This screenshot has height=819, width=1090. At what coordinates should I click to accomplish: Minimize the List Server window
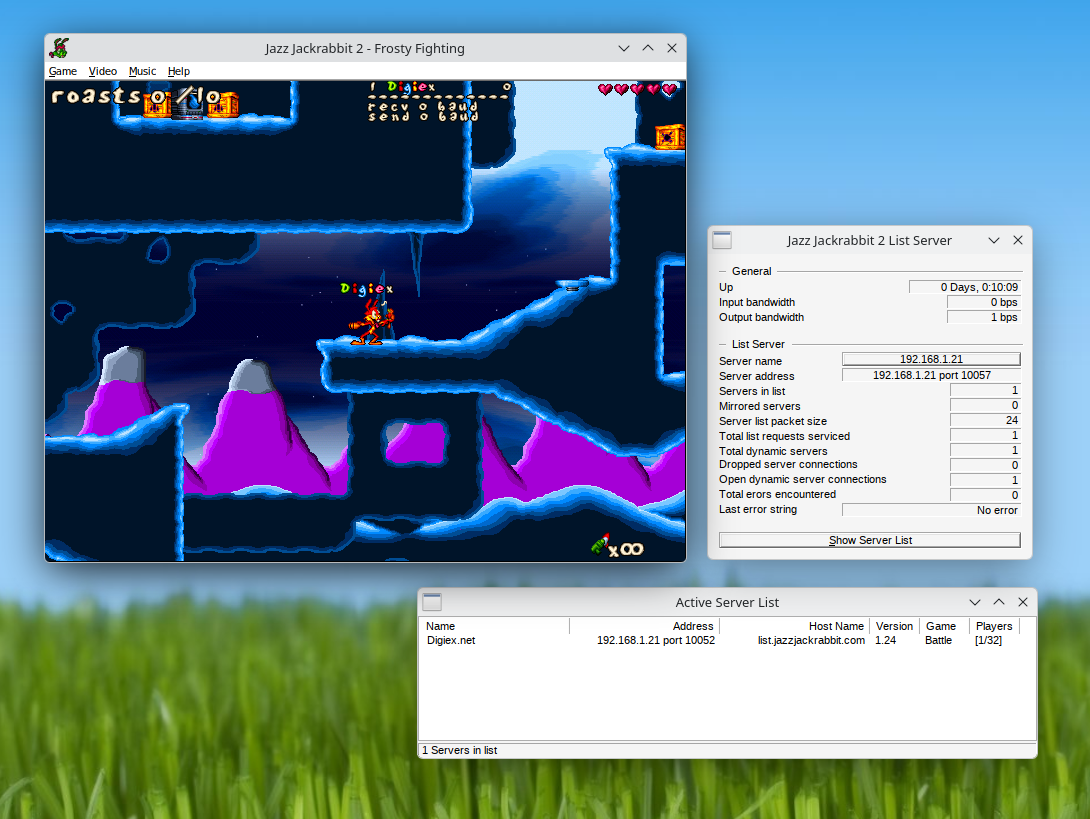pos(994,240)
